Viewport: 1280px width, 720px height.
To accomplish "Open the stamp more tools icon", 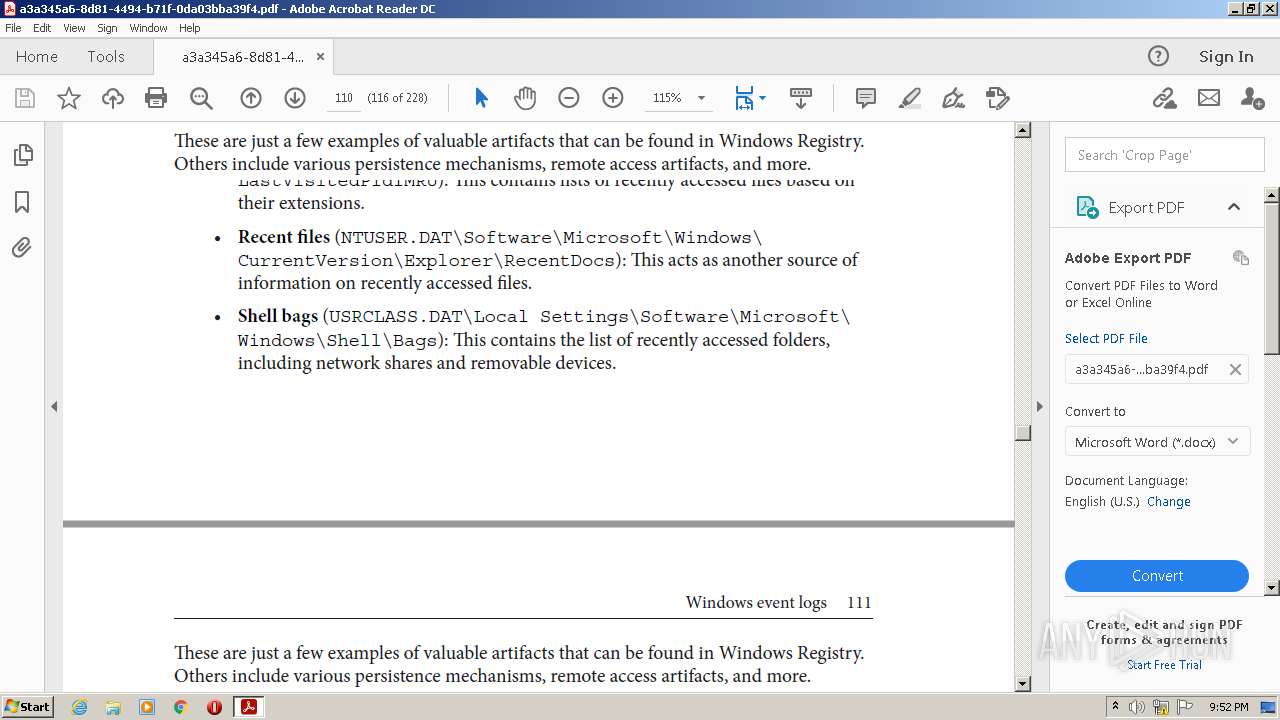I will (x=997, y=98).
